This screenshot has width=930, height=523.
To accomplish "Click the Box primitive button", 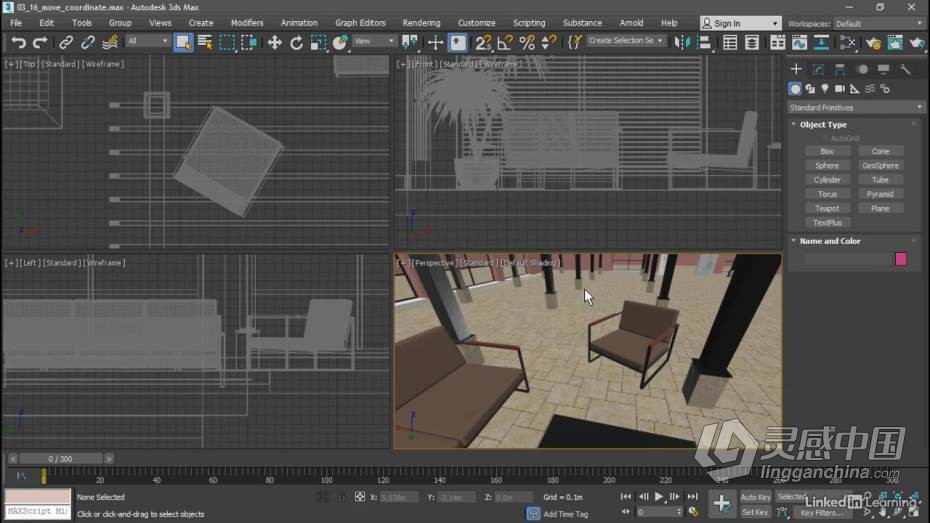I will click(x=827, y=151).
